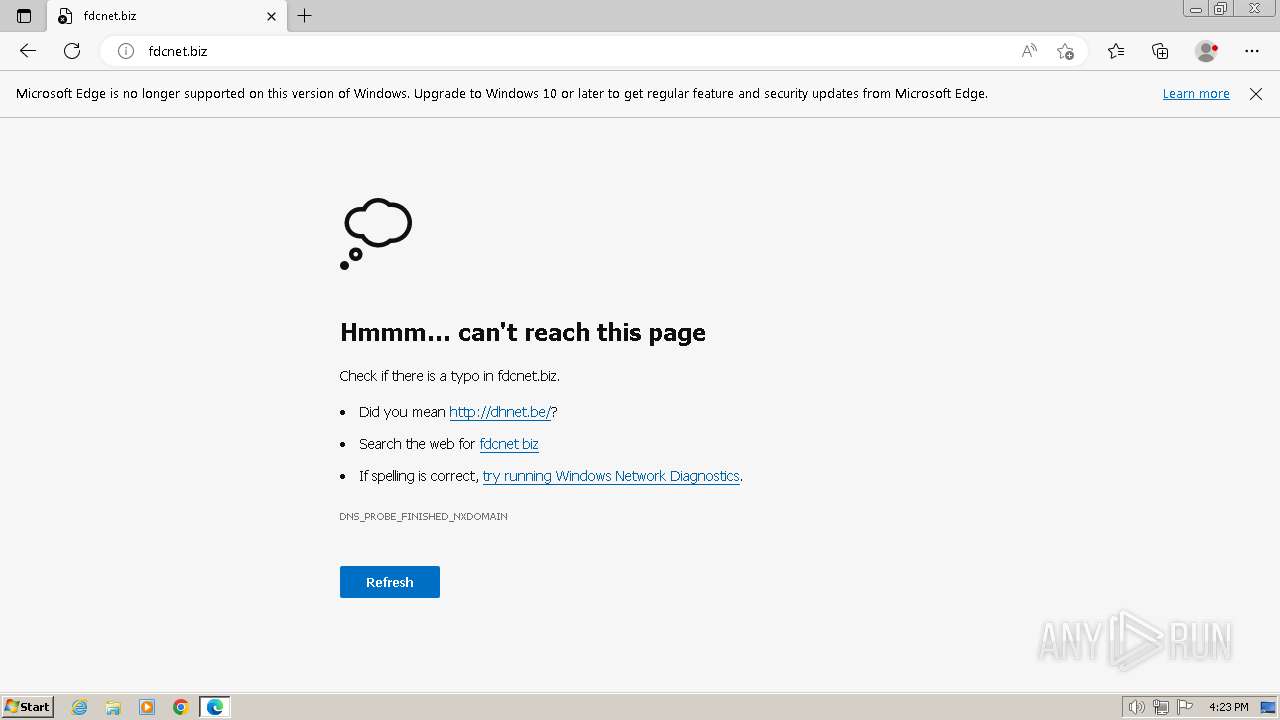Dismiss the Edge unsupported notification bar
The image size is (1280, 720).
point(1256,94)
